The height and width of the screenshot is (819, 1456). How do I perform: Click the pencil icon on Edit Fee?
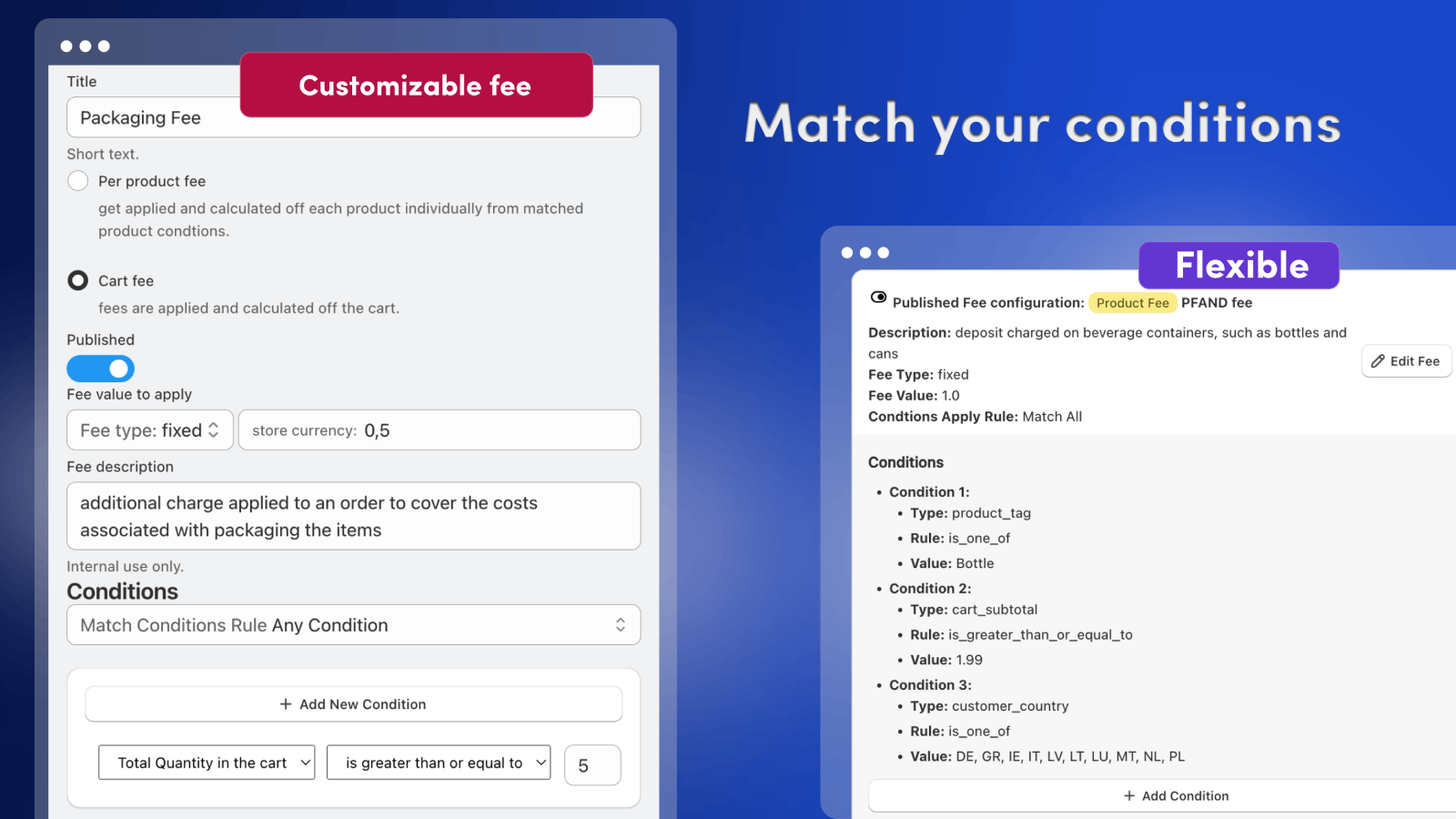[1379, 361]
